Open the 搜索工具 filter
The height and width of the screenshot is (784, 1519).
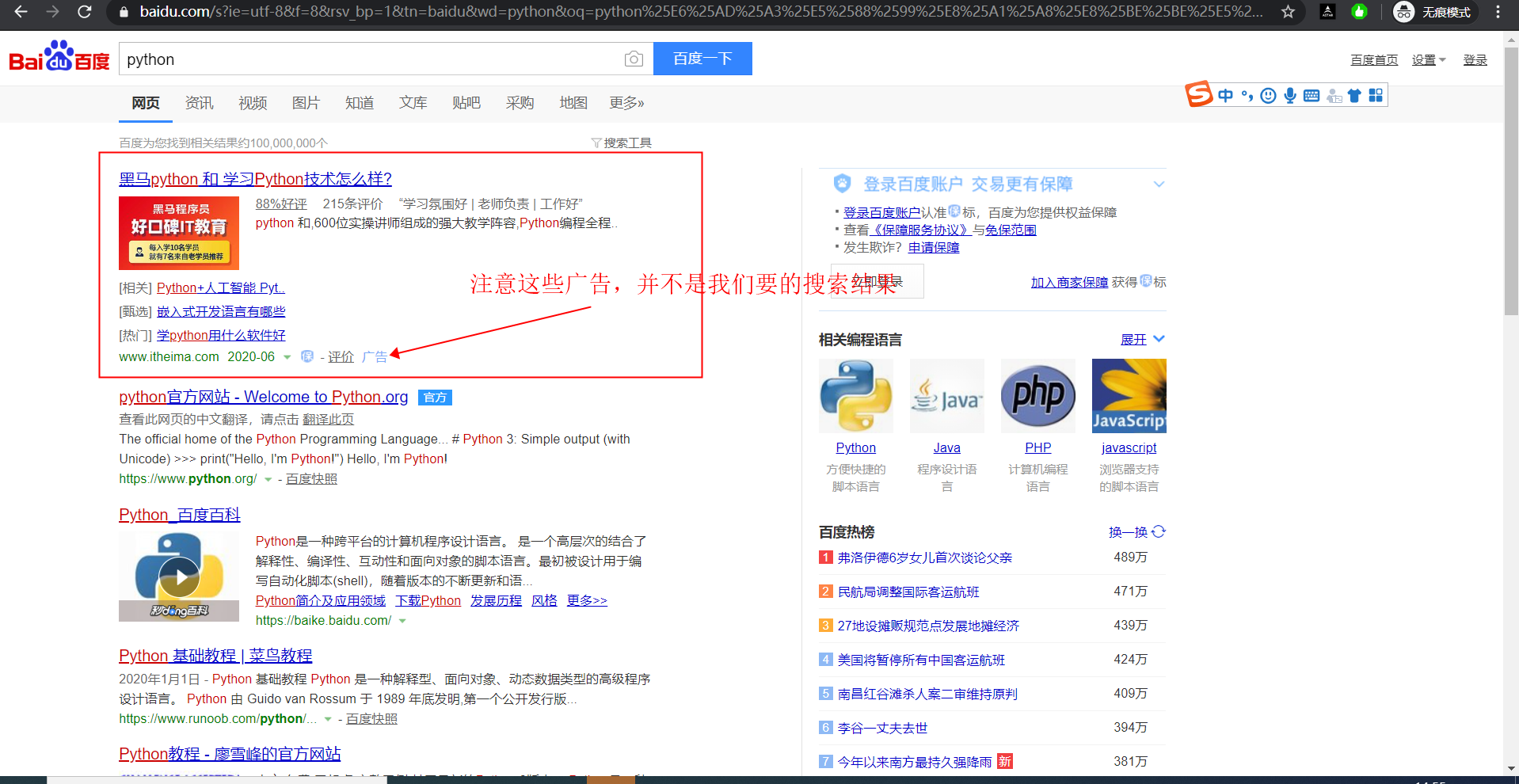pyautogui.click(x=622, y=143)
